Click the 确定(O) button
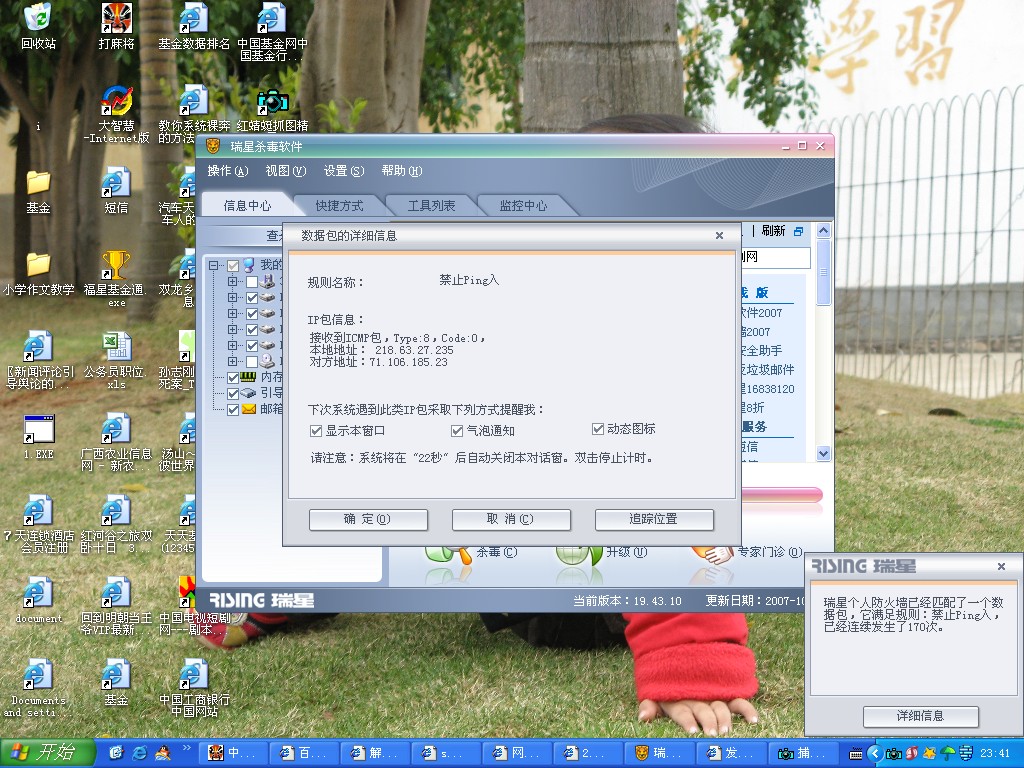 pos(368,520)
